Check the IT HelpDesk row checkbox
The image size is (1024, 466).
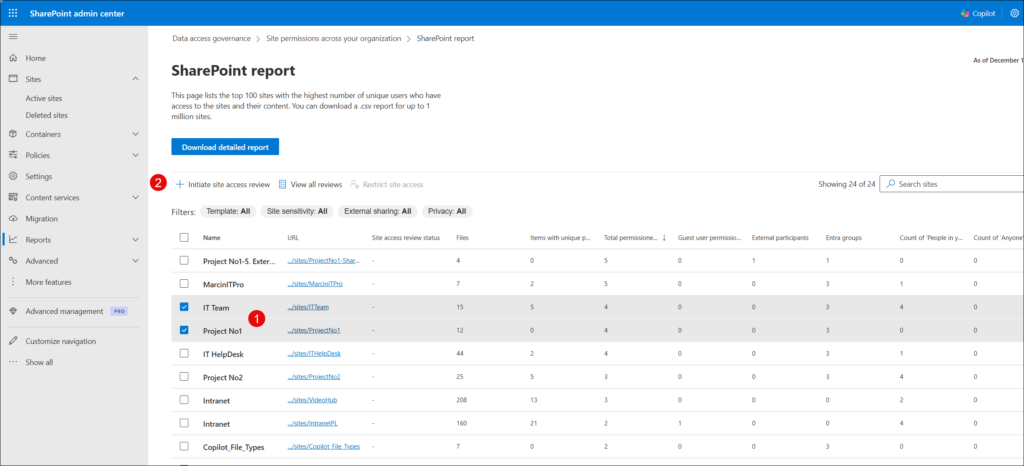click(x=184, y=353)
